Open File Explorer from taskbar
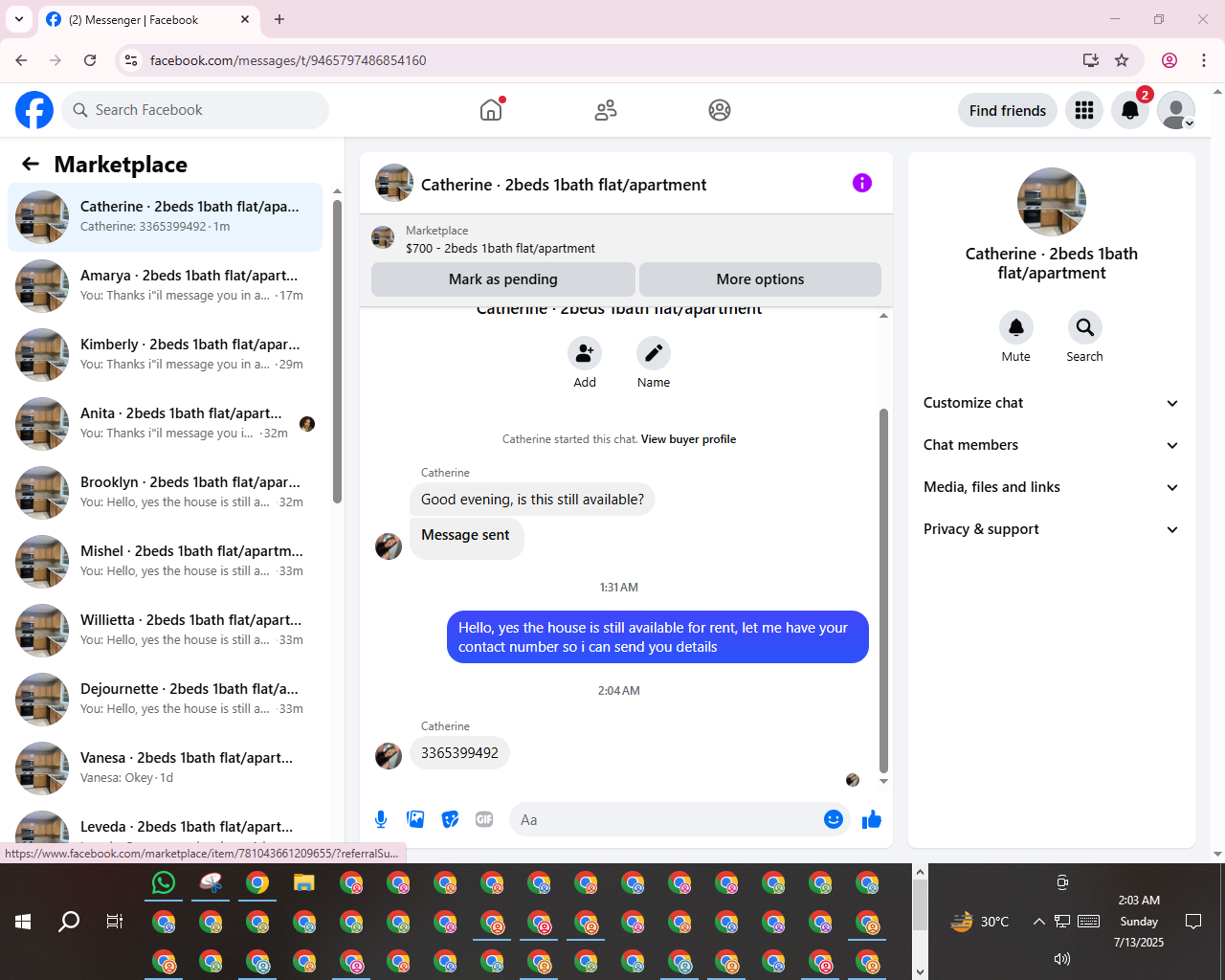The height and width of the screenshot is (980, 1225). pyautogui.click(x=304, y=882)
